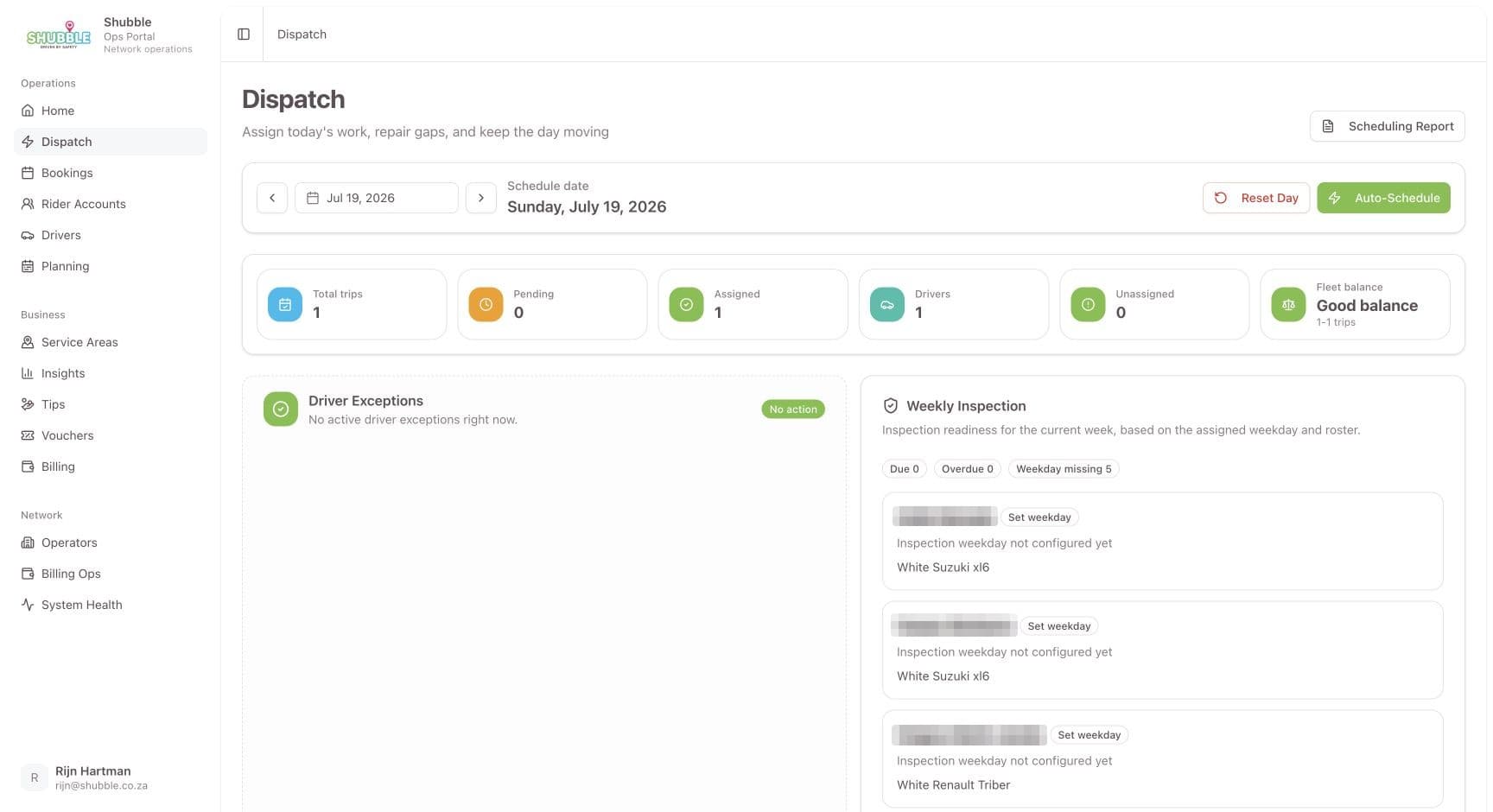Open the Rijn Hartman user account menu
Image resolution: width=1493 pixels, height=812 pixels.
111,777
